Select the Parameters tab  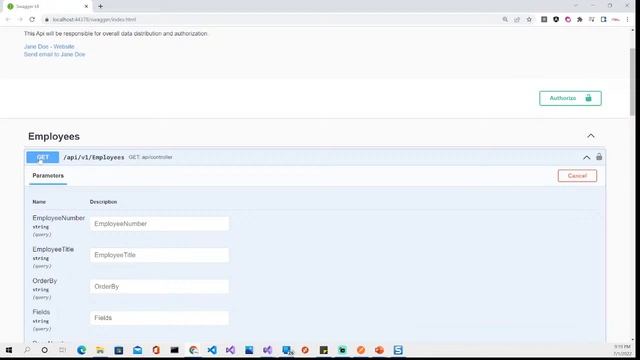(48, 176)
